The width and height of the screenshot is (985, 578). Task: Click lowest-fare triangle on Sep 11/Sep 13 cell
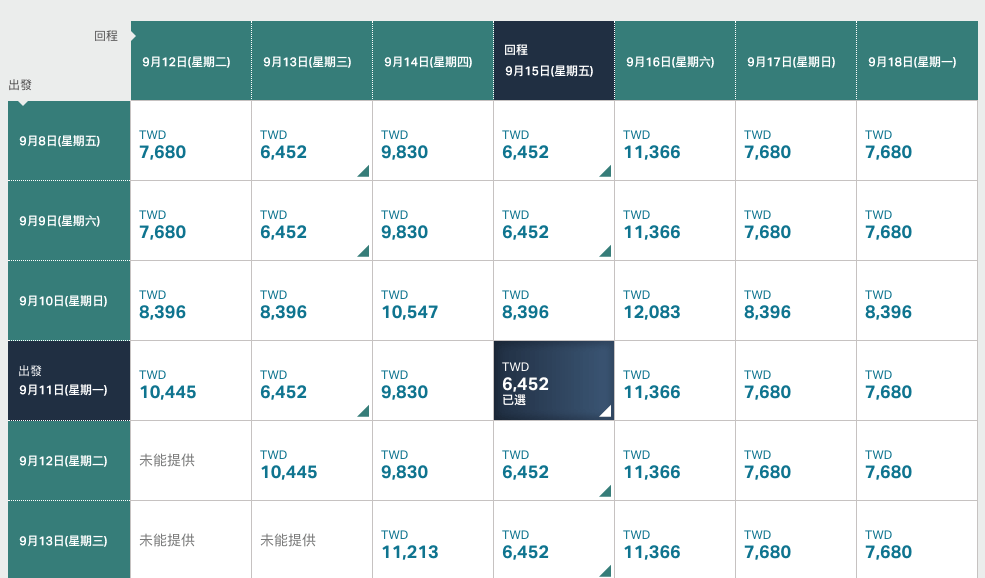click(363, 411)
